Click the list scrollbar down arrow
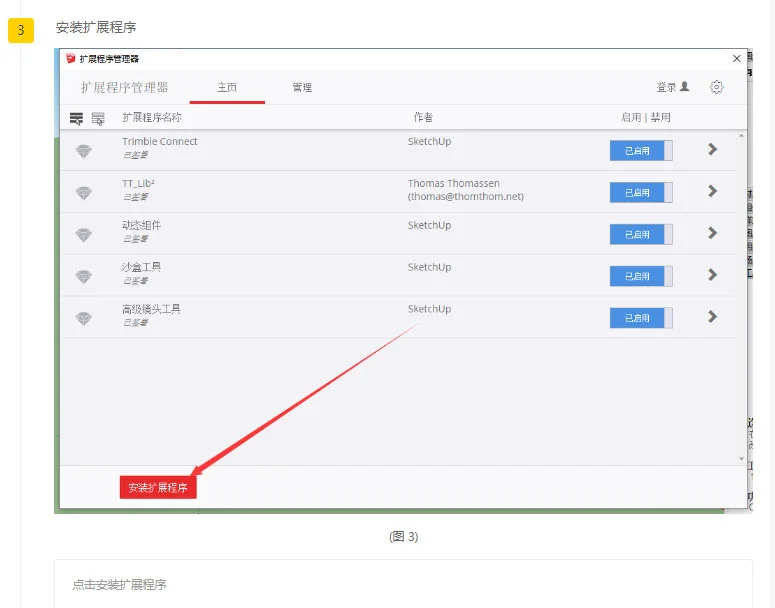775x608 pixels. tap(741, 459)
